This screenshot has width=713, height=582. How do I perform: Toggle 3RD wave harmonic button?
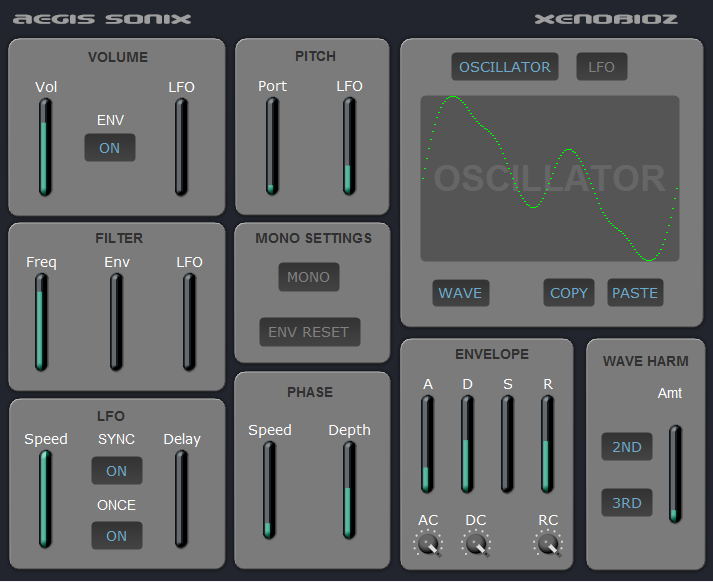tap(627, 503)
